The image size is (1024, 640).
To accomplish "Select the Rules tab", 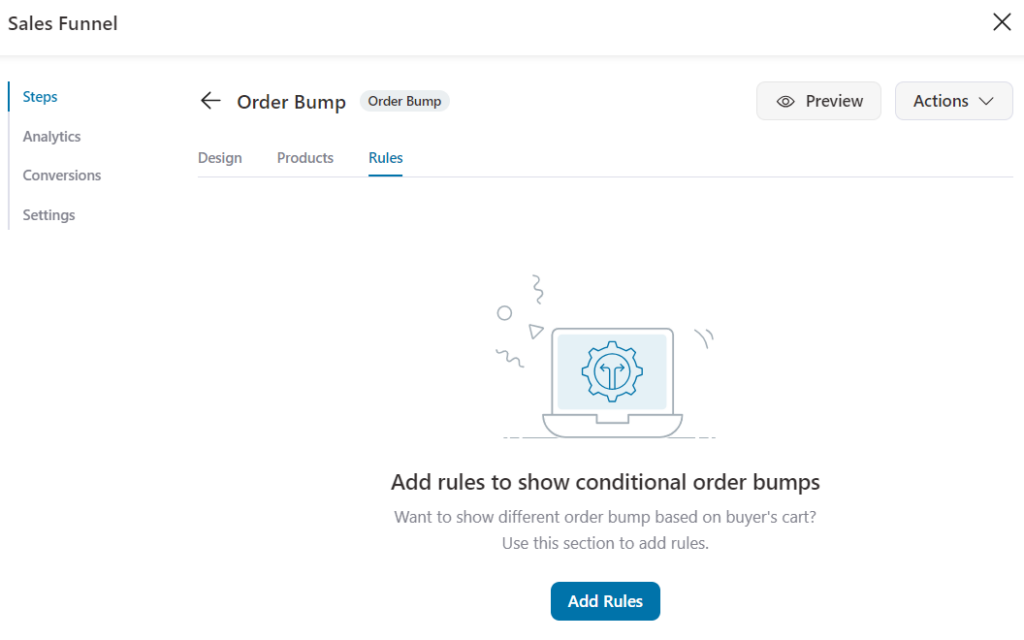I will pos(385,158).
